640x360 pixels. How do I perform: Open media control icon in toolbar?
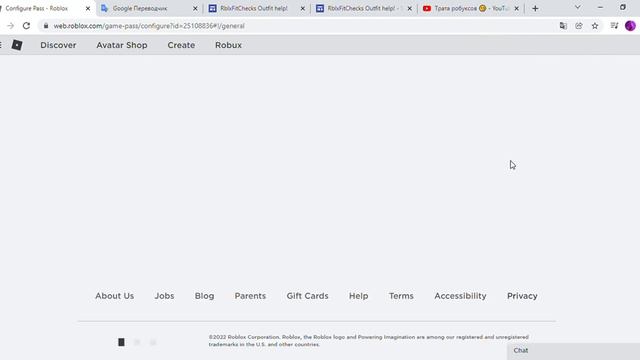point(614,26)
